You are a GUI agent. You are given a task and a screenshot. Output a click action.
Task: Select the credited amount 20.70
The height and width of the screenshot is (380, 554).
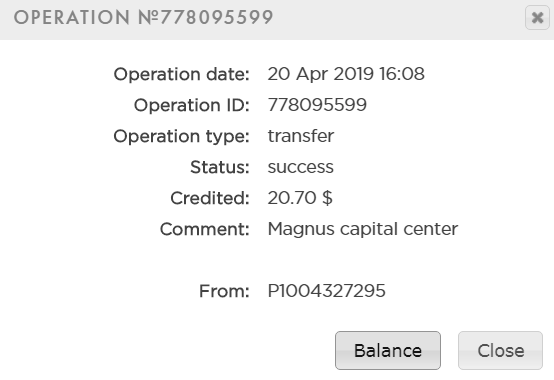click(x=292, y=198)
